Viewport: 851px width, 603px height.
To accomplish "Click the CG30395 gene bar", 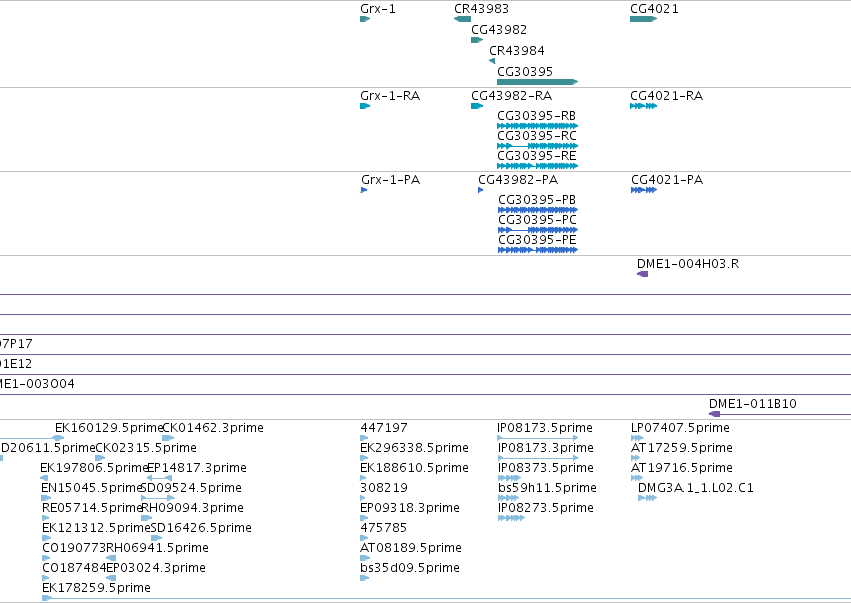I will [537, 82].
